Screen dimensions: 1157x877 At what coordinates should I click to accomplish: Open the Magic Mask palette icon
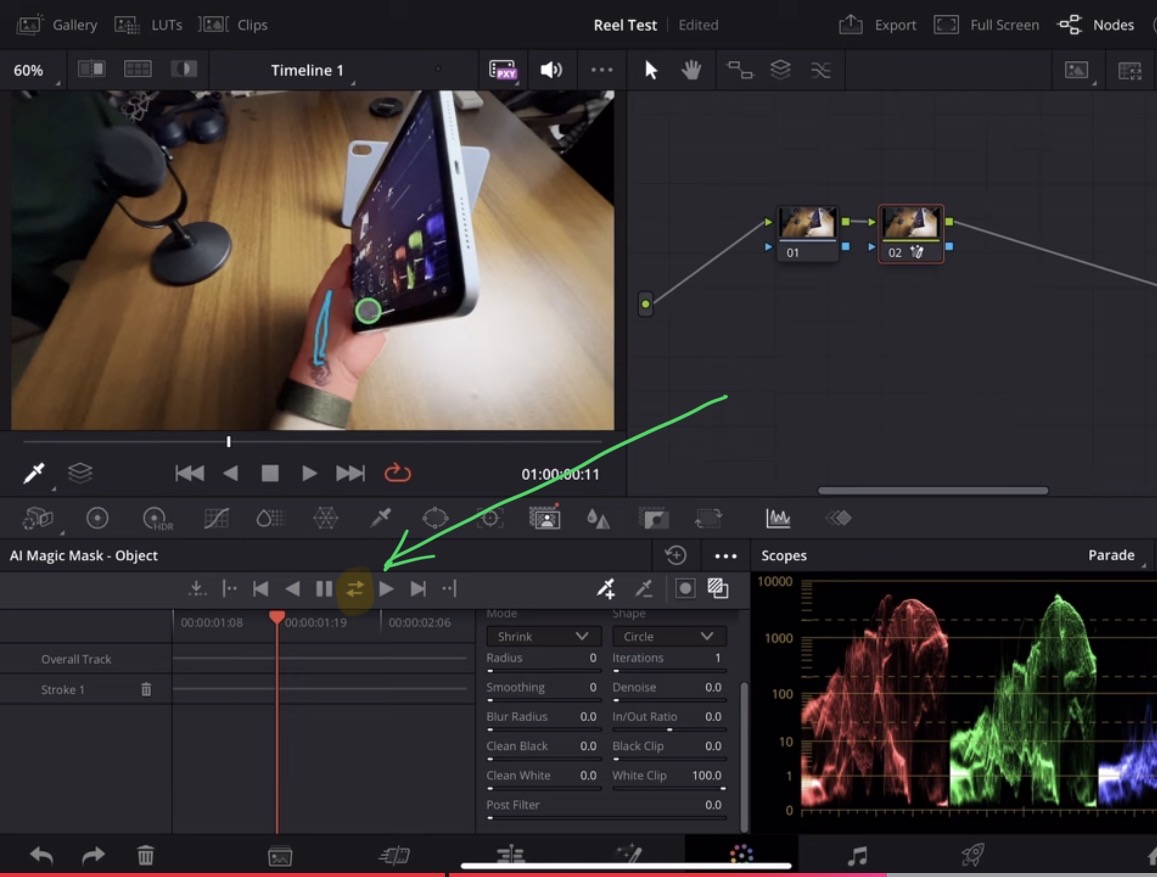(544, 518)
